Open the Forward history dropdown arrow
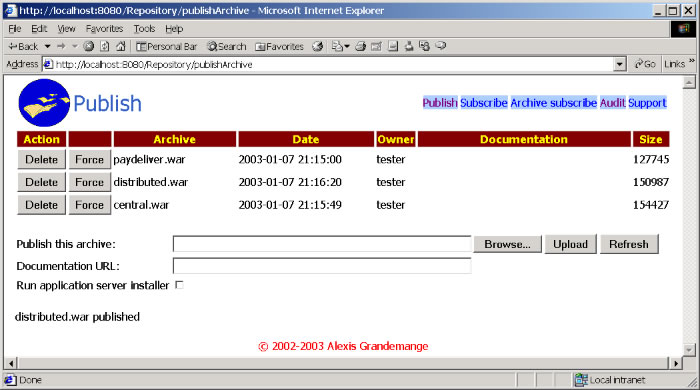The height and width of the screenshot is (390, 700). (75, 46)
